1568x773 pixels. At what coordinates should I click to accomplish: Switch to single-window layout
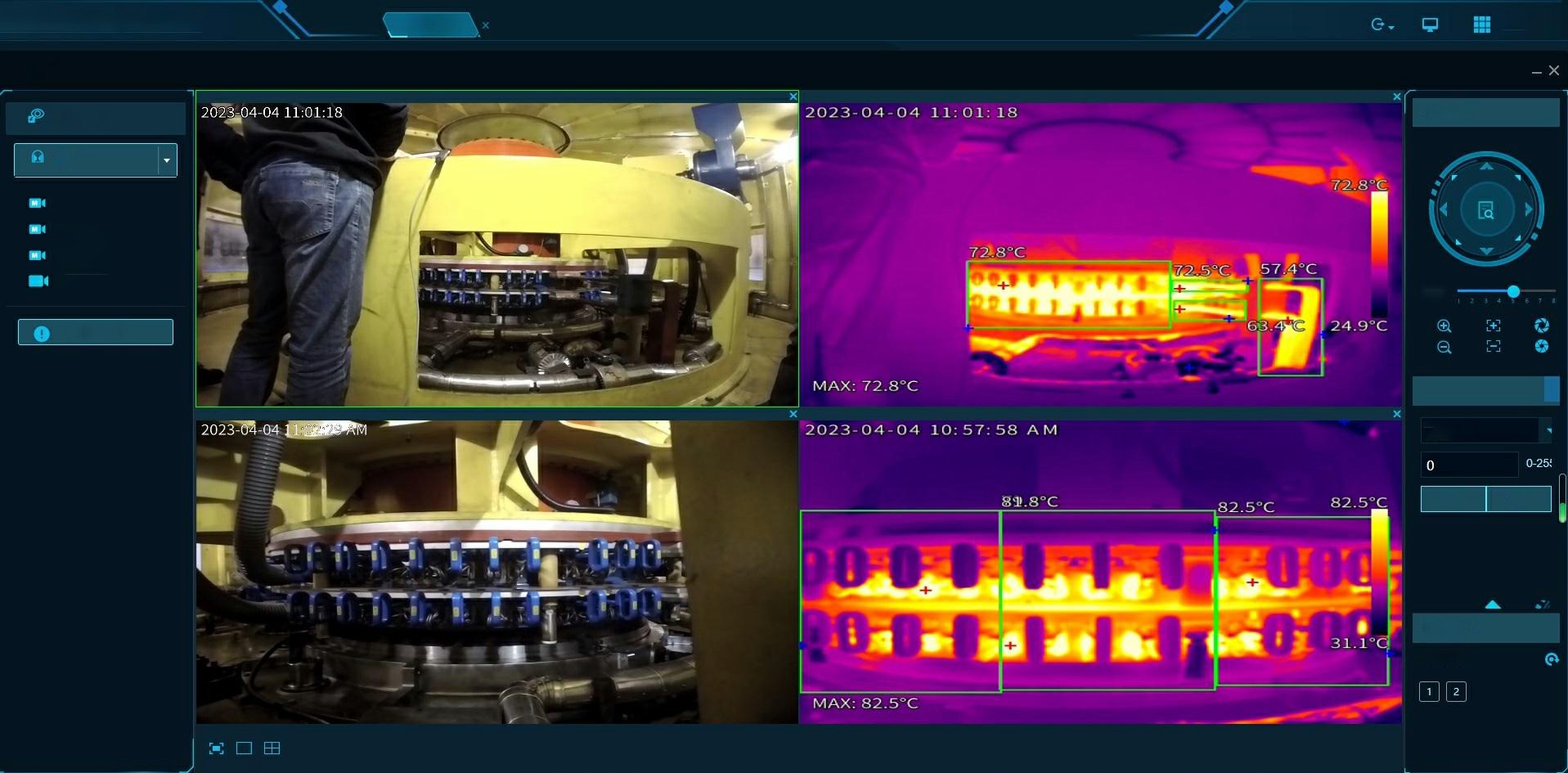244,748
